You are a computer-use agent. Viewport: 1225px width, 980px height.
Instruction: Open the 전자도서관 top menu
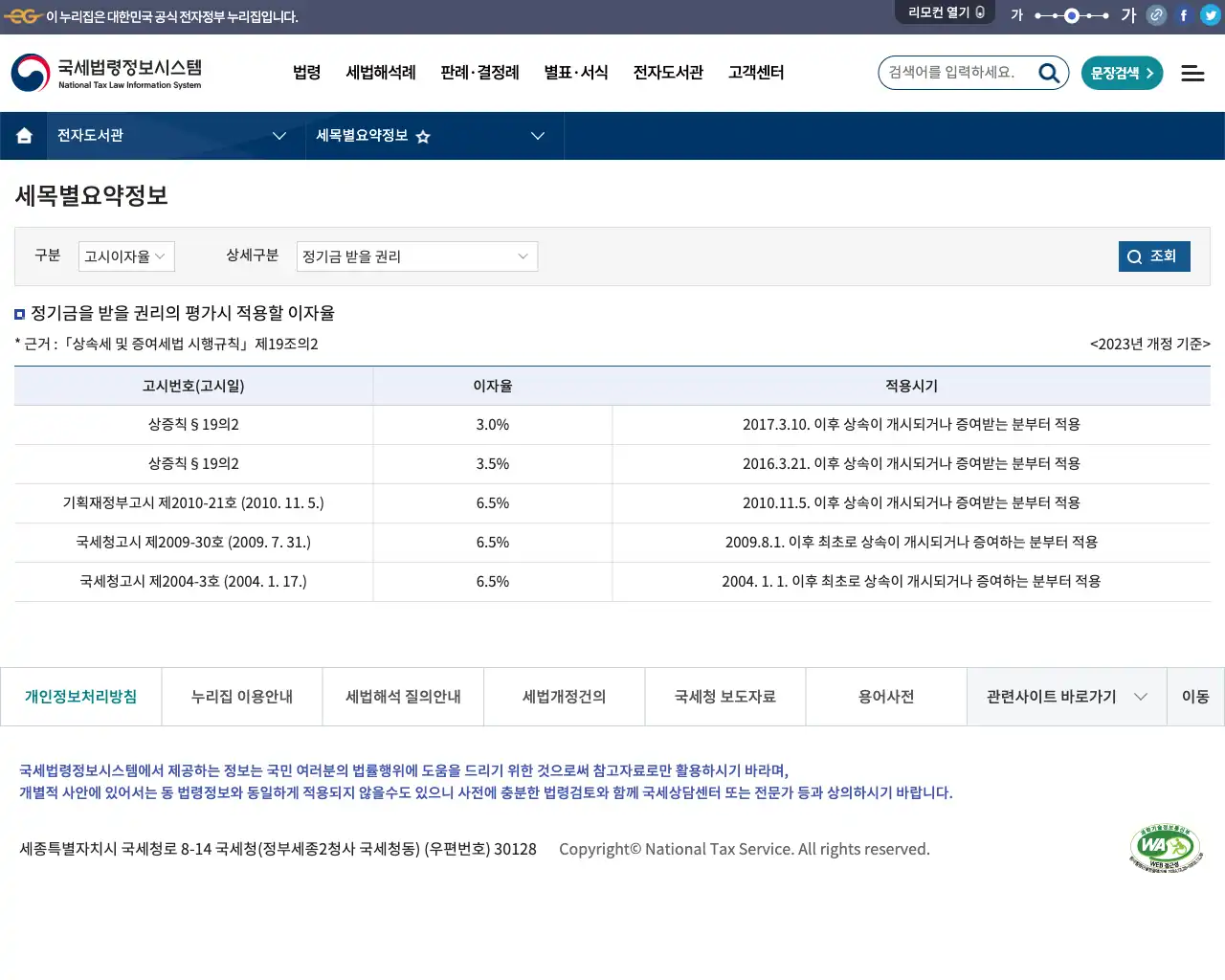pyautogui.click(x=668, y=73)
